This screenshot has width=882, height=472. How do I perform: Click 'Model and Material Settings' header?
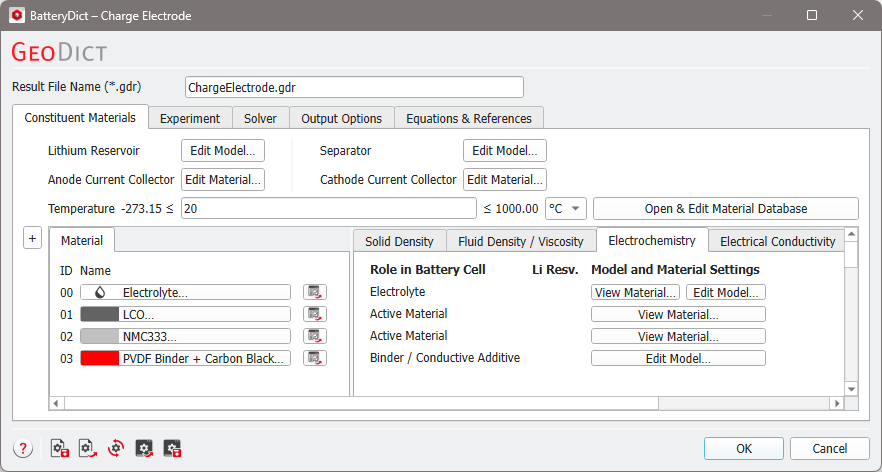(x=675, y=269)
